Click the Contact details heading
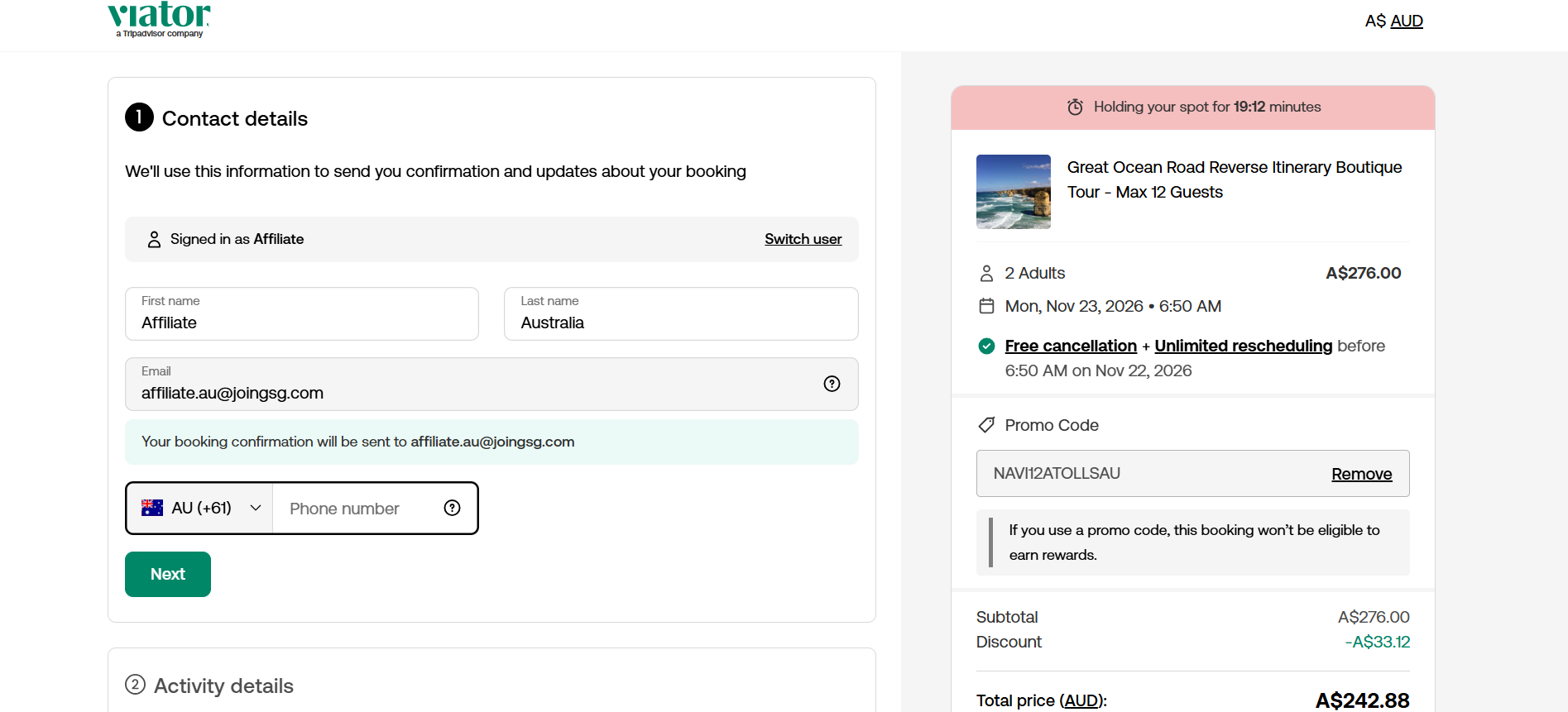The image size is (1568, 712). [x=235, y=118]
